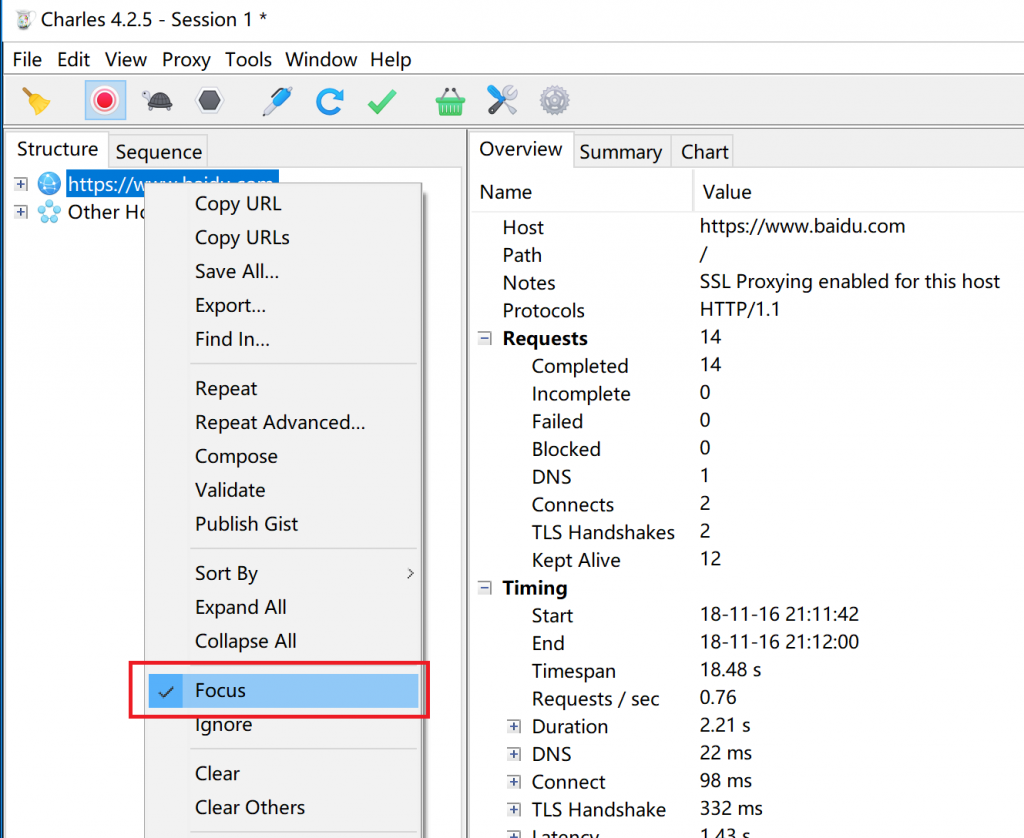Choose Expand All in context menu
The width and height of the screenshot is (1024, 838).
click(283, 607)
